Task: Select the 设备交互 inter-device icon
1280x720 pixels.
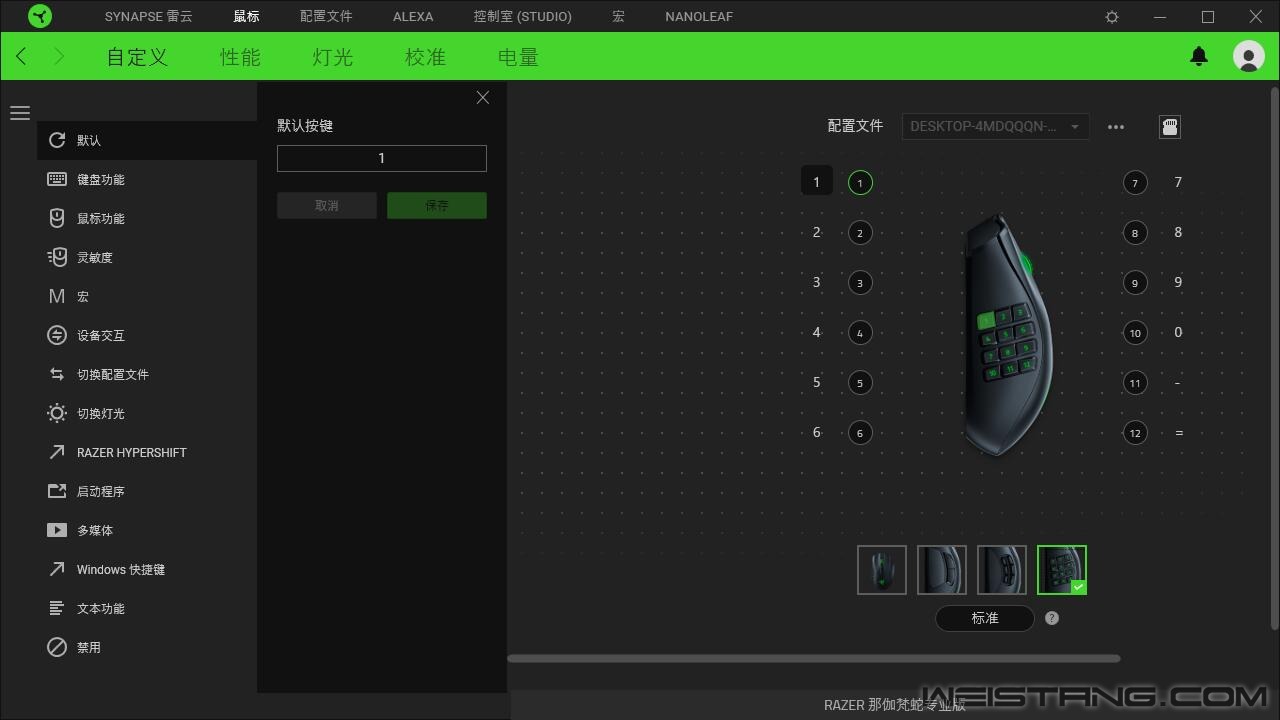Action: tap(57, 335)
